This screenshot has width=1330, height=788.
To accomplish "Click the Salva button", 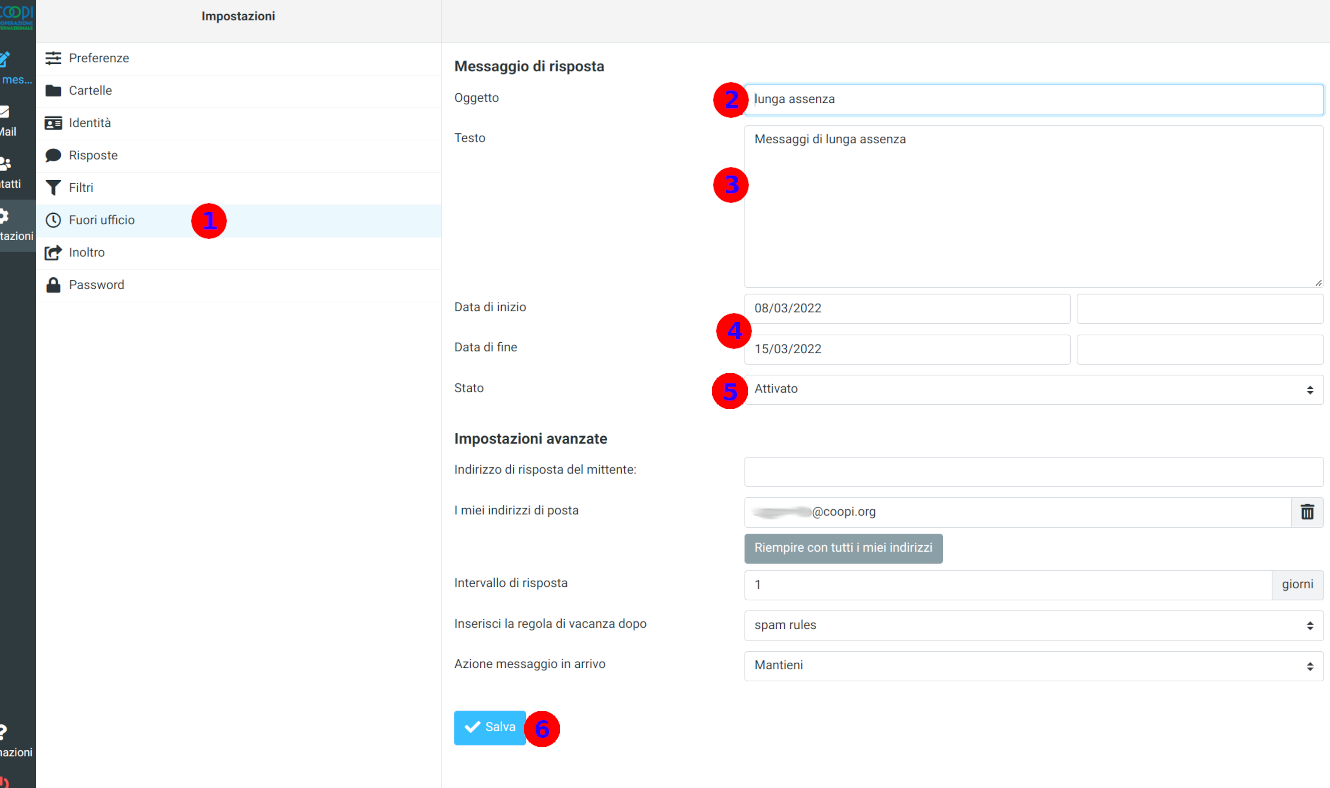I will [x=489, y=728].
